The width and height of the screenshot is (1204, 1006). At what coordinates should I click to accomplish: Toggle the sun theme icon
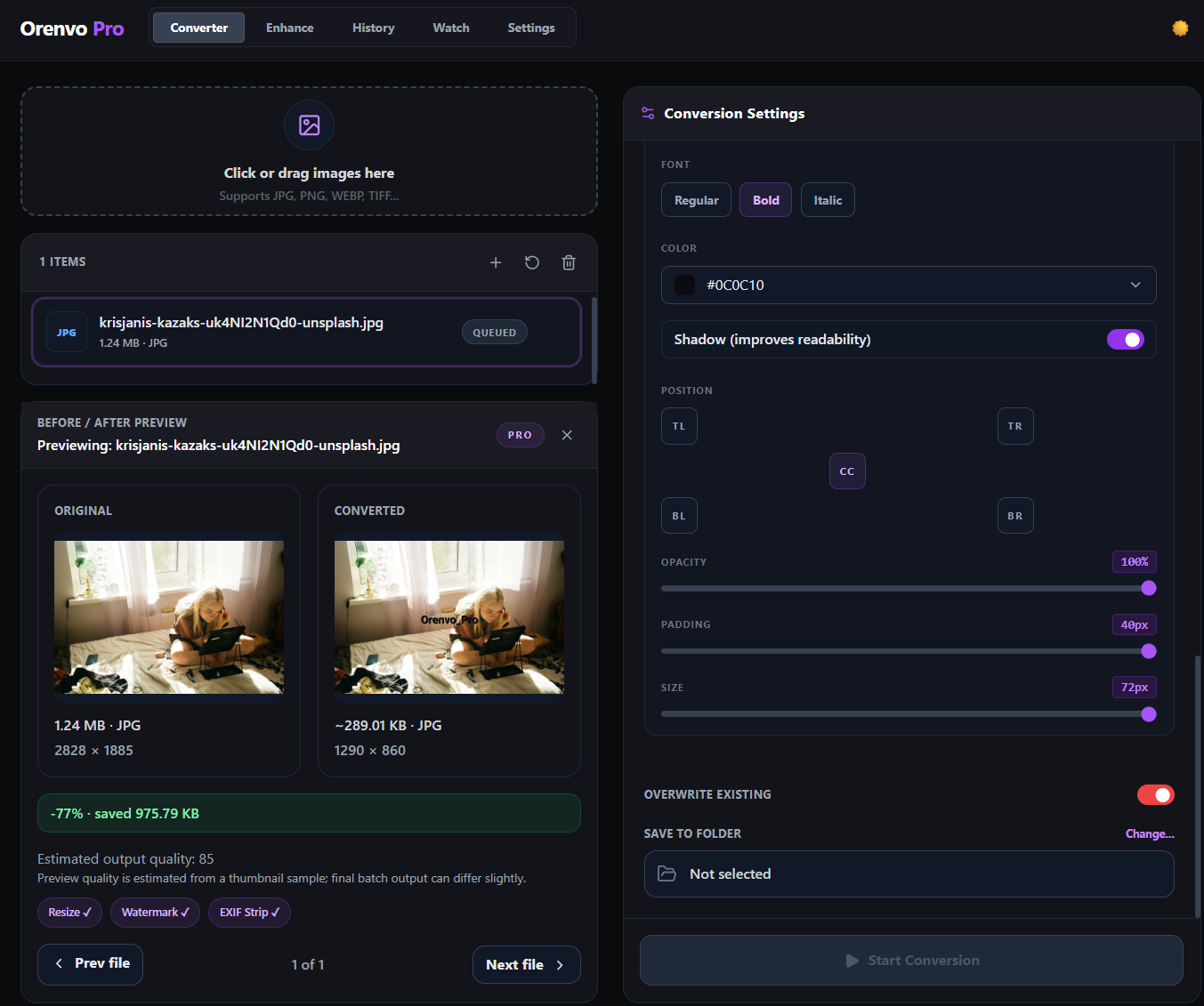tap(1180, 28)
